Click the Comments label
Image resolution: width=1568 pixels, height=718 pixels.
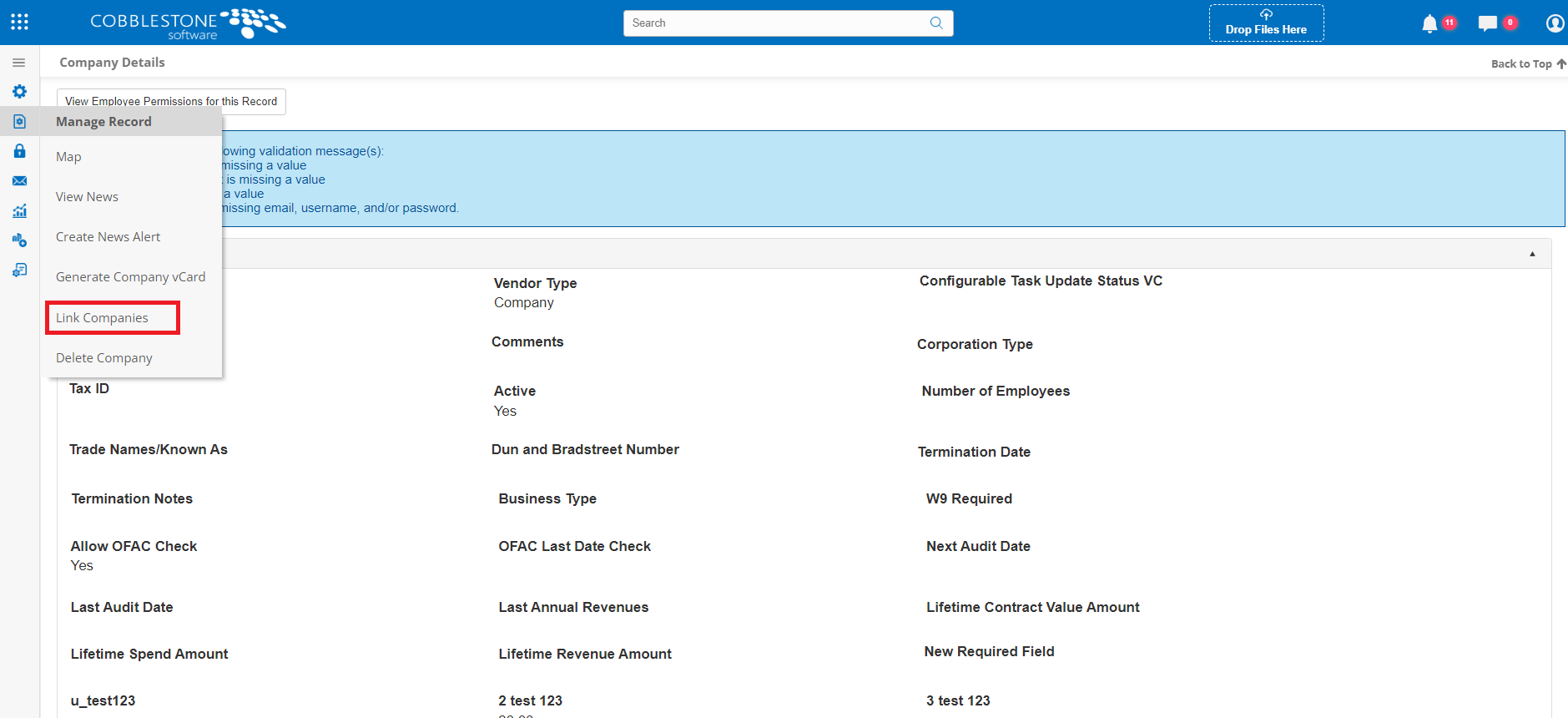[527, 342]
